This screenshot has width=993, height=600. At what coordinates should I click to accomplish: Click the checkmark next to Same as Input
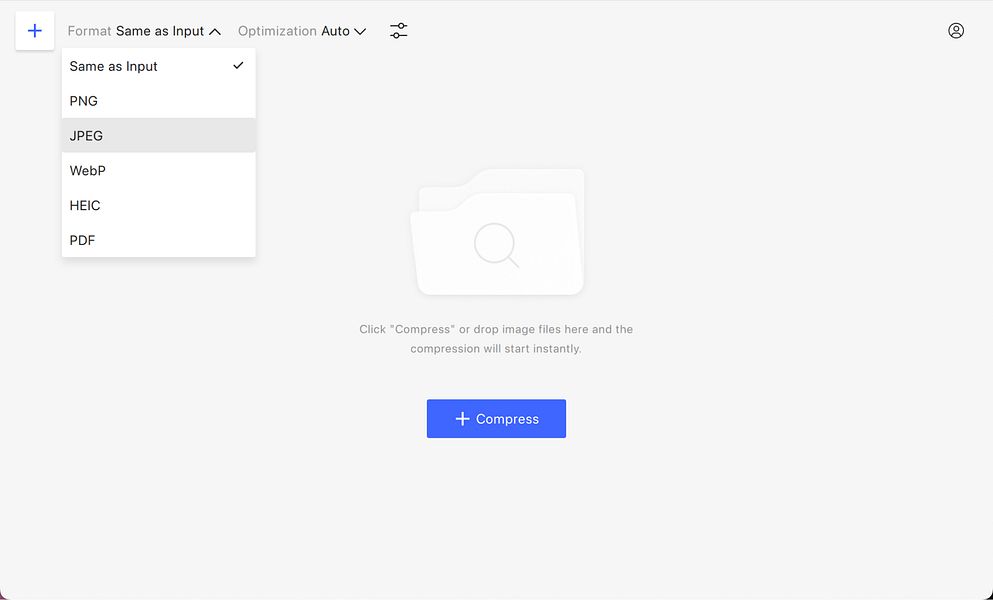click(x=238, y=66)
